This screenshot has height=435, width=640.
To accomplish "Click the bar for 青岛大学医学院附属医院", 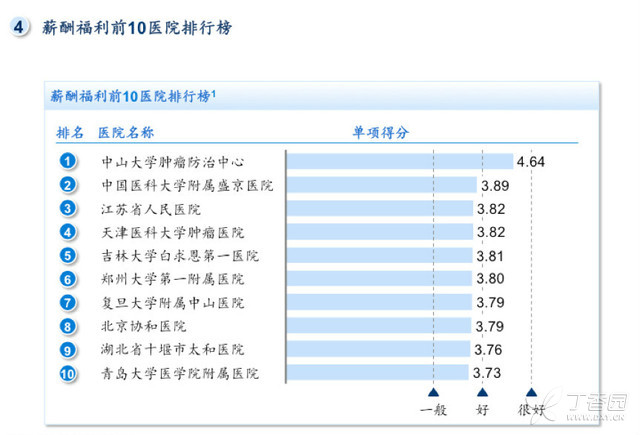I will pyautogui.click(x=378, y=373).
